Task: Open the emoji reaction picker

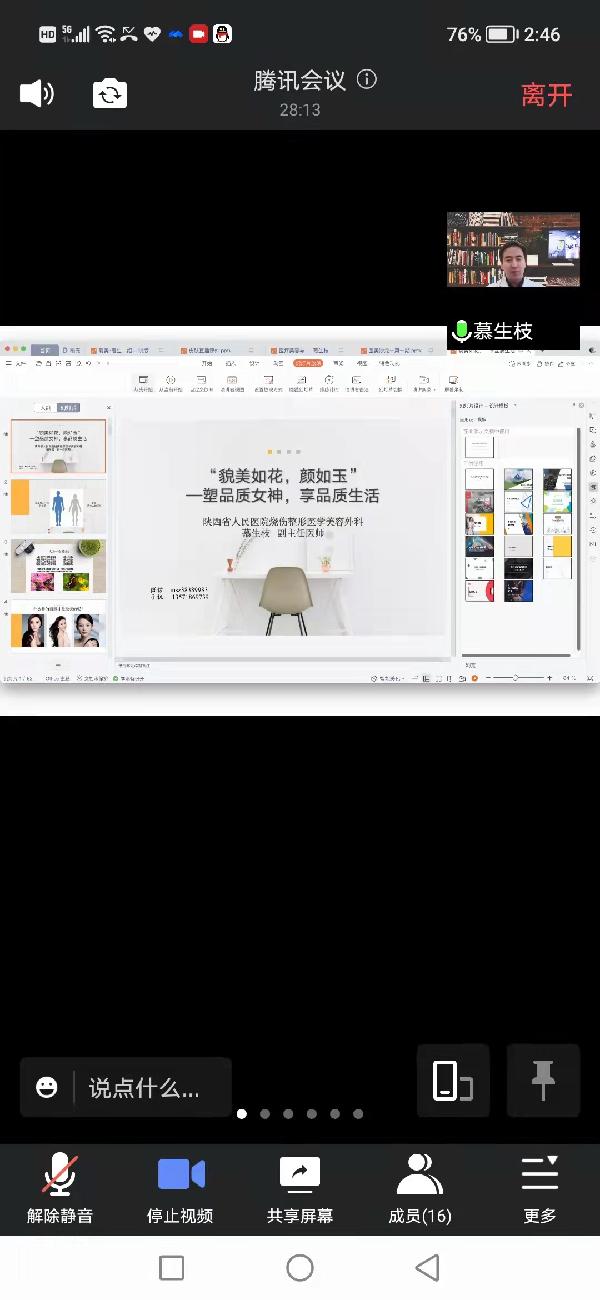Action: pos(47,1087)
